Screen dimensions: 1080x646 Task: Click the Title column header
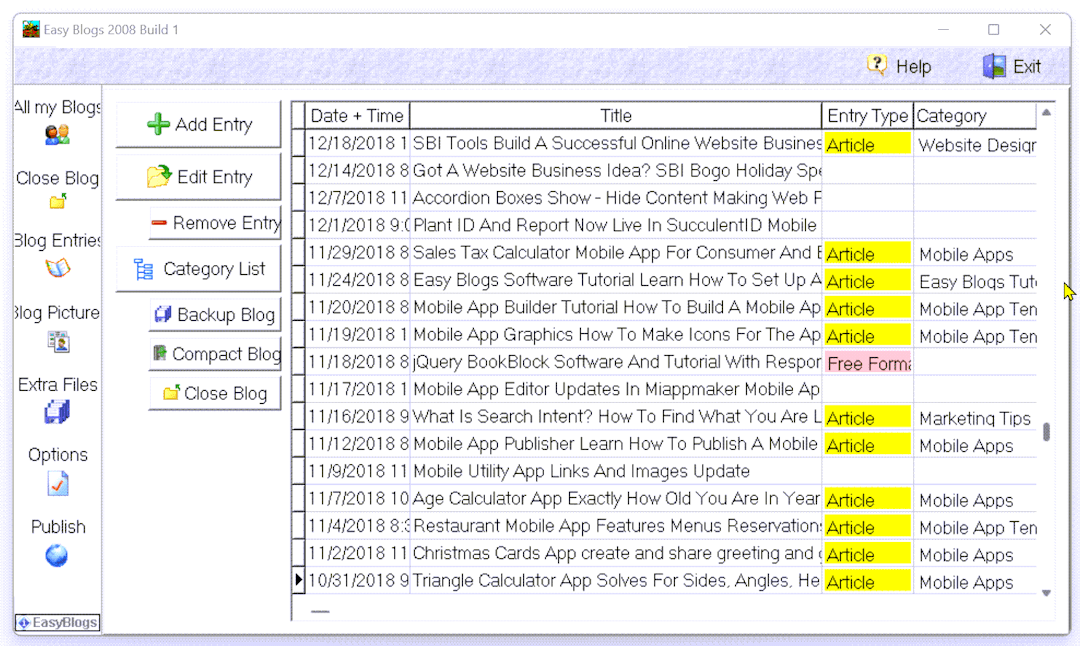click(x=616, y=116)
